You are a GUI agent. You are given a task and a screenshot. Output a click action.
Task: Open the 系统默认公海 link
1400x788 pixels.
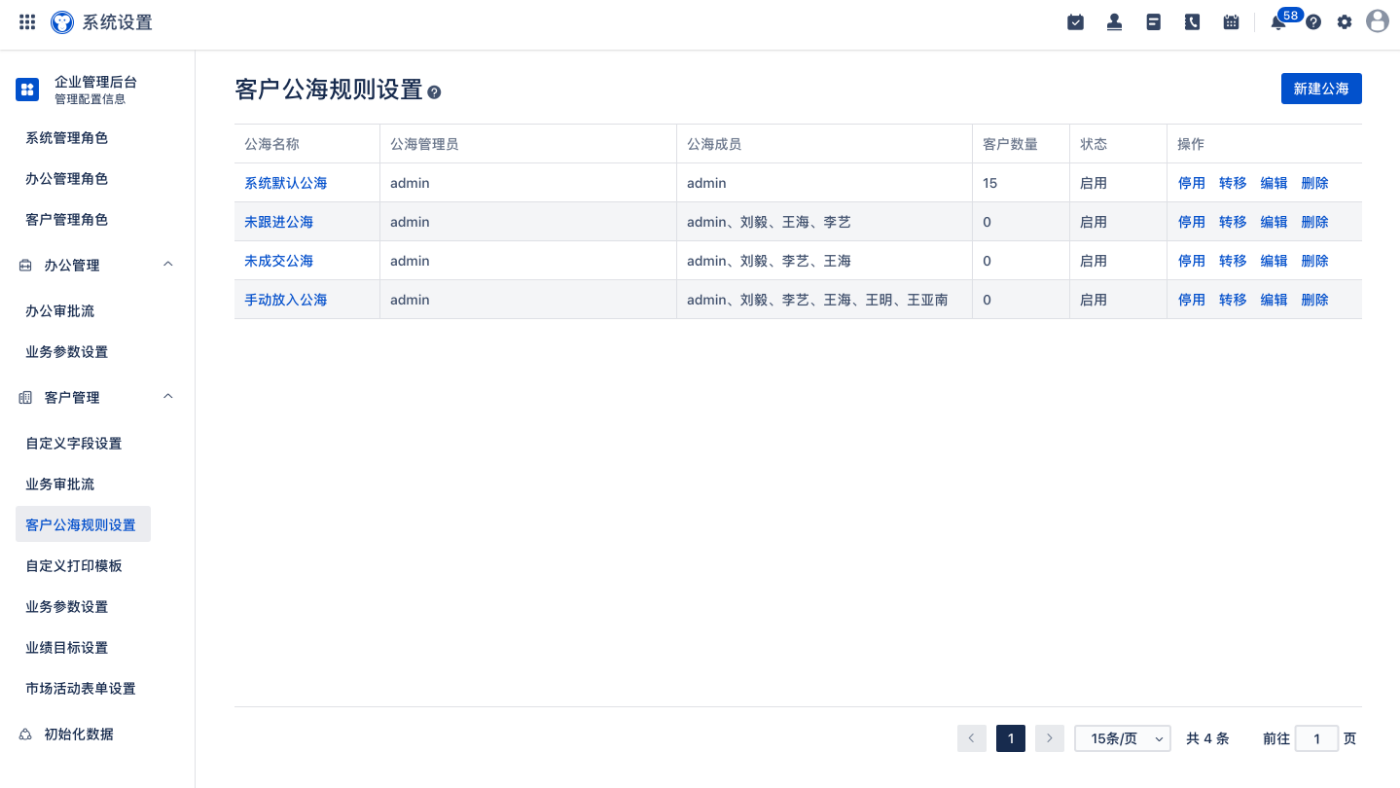click(x=286, y=183)
